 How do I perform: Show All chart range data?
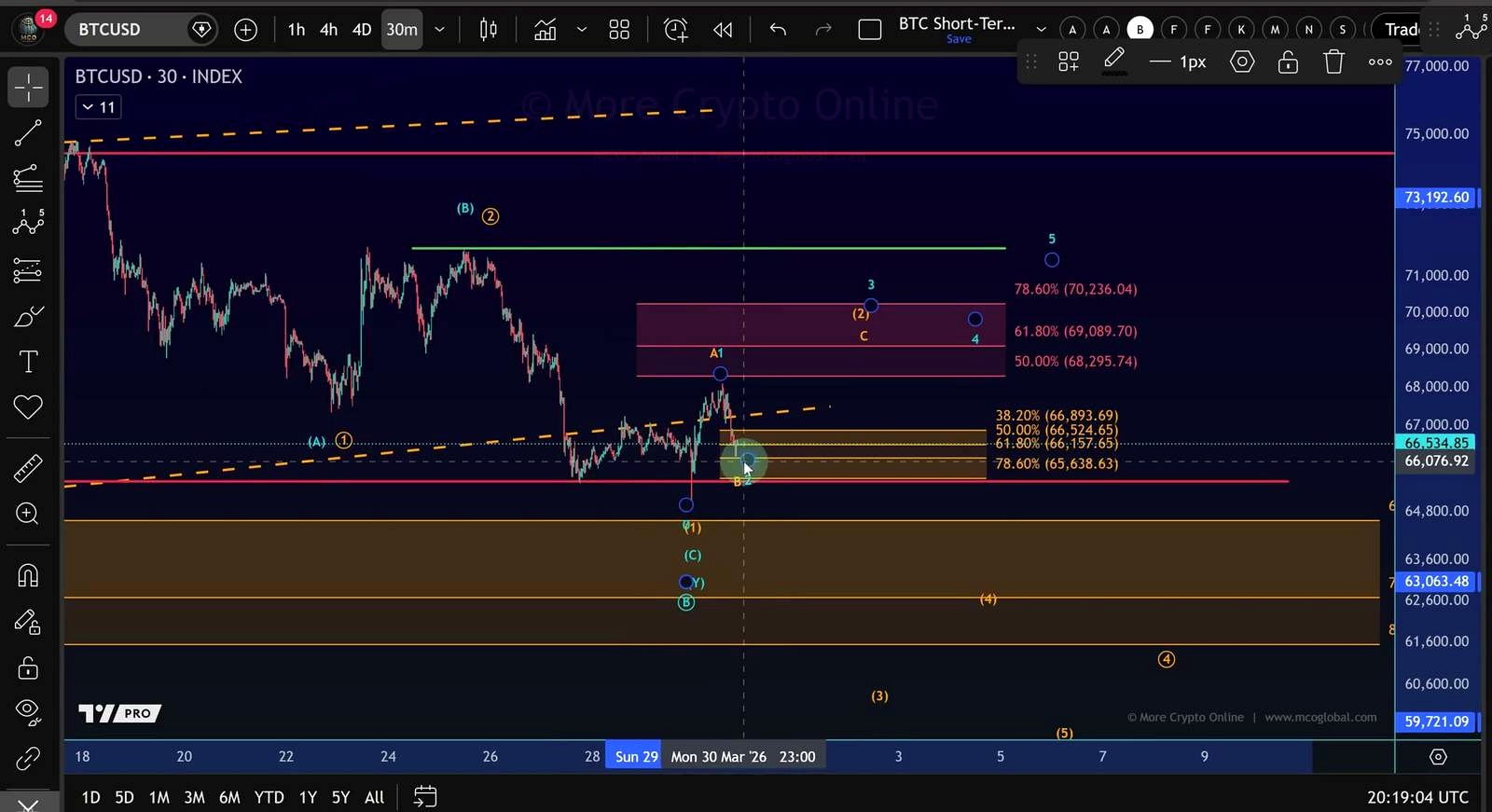tap(374, 797)
